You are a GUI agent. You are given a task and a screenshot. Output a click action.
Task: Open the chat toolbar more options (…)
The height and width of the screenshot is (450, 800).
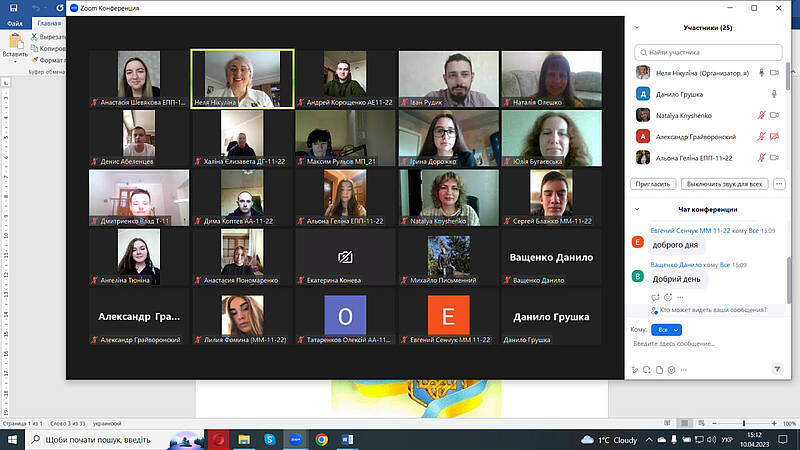point(684,370)
